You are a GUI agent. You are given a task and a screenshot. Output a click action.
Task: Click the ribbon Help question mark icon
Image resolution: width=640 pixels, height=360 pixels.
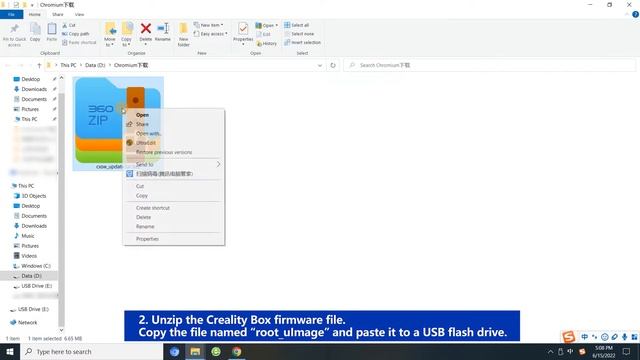tap(635, 14)
